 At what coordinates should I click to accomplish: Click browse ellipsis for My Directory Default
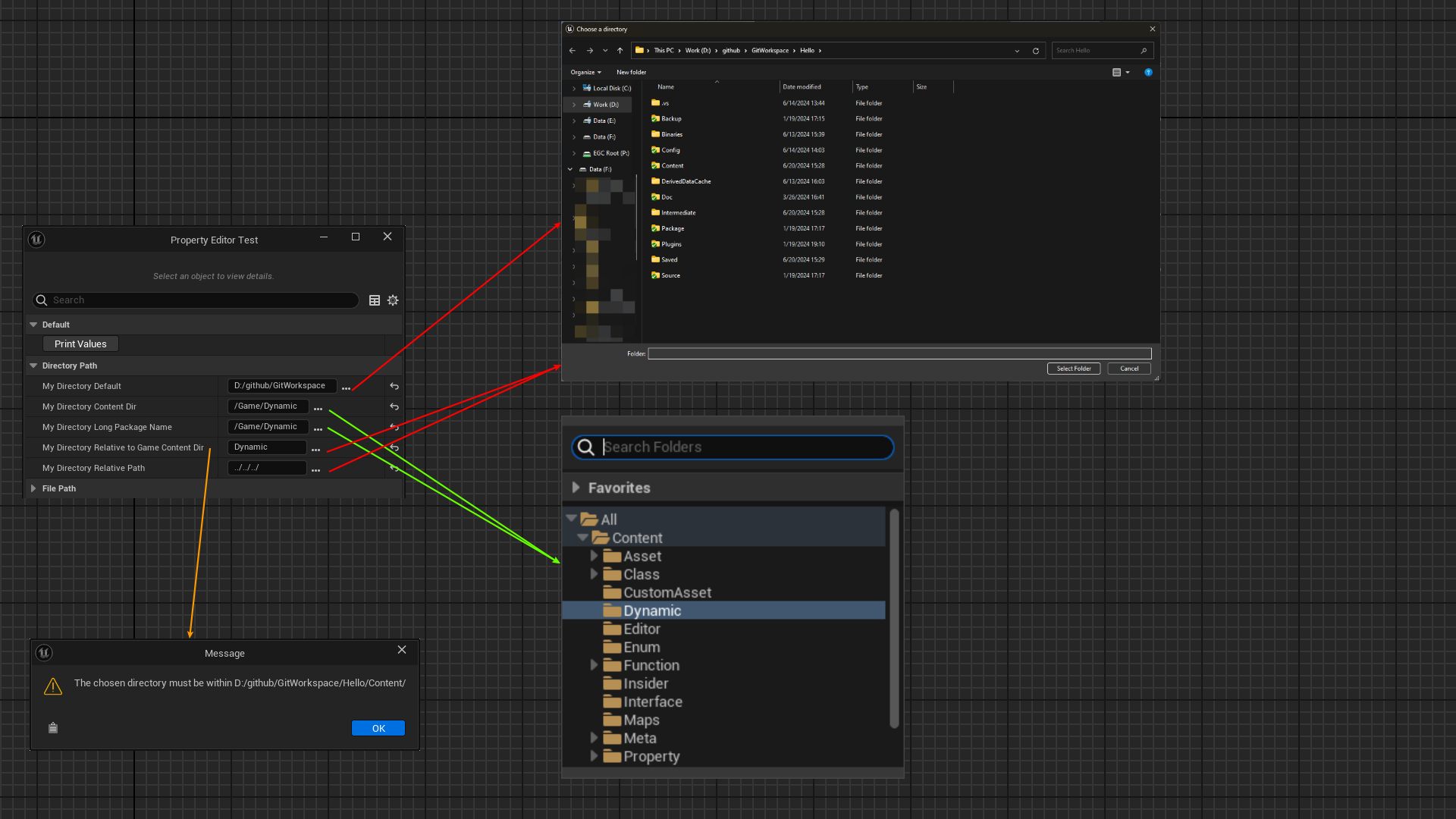click(x=346, y=387)
